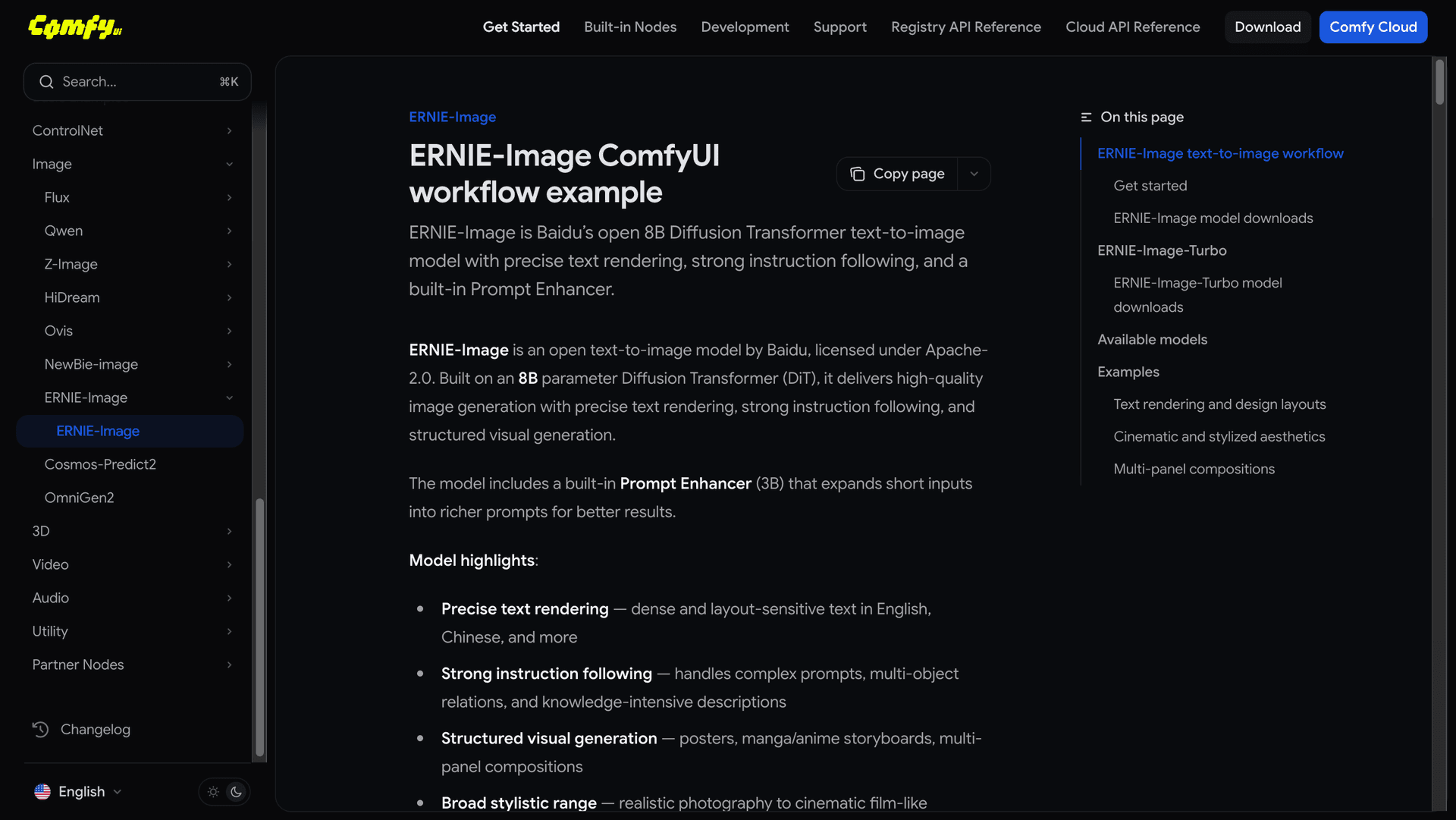The width and height of the screenshot is (1456, 820).
Task: Switch to light mode with the sun icon
Action: (213, 791)
